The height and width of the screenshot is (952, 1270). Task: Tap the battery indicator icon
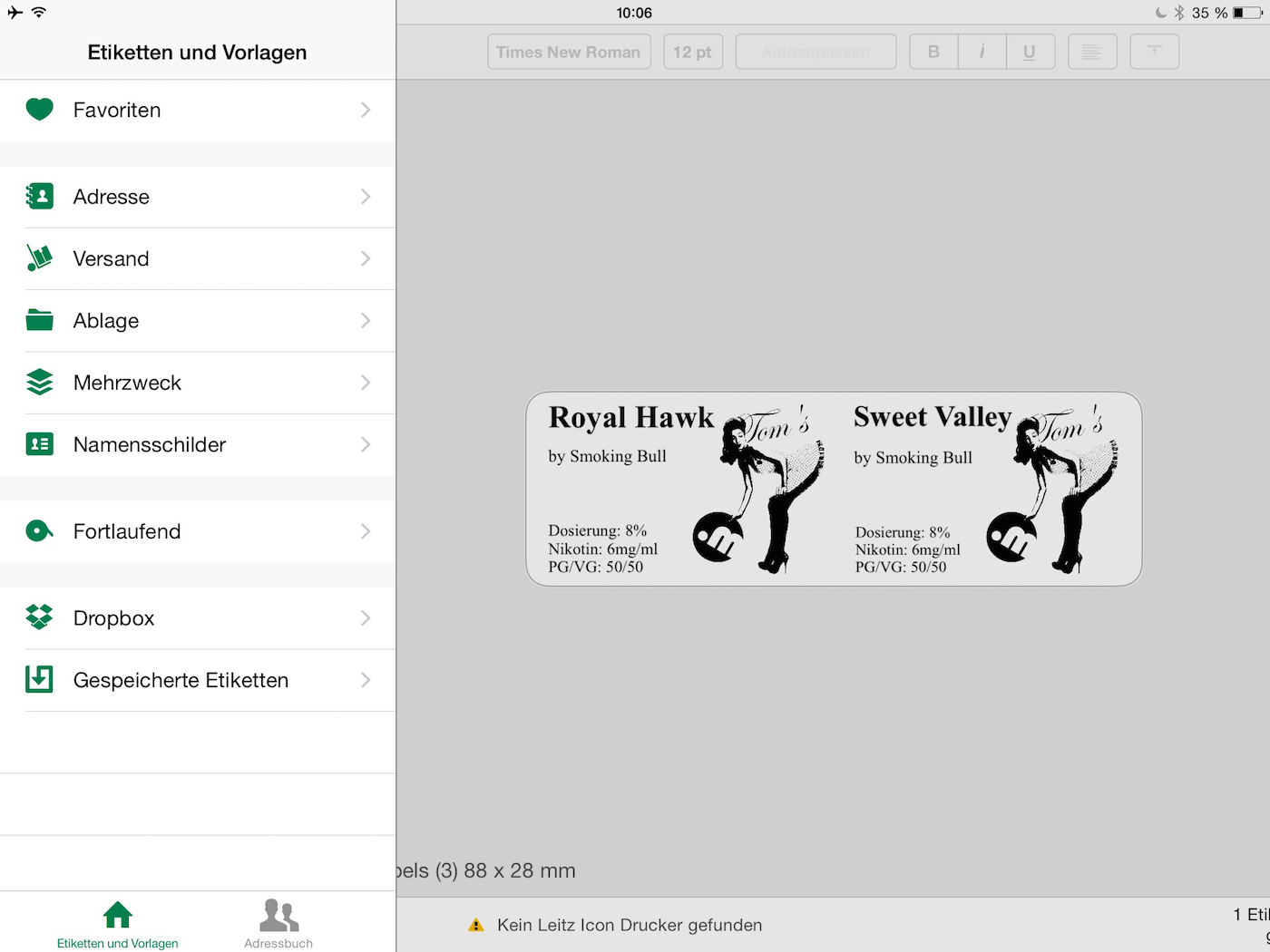coord(1248,13)
